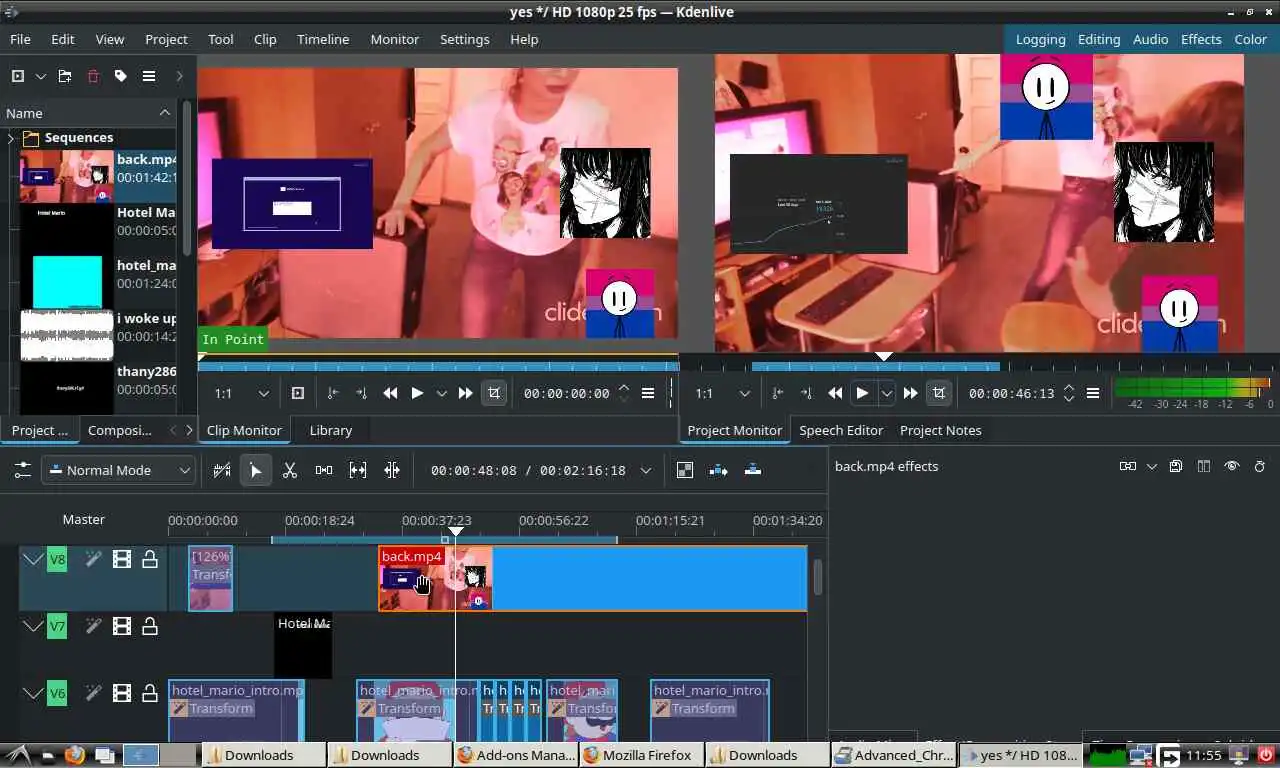Screen dimensions: 1280x768
Task: Open clip monitor 1:1 zoom dropdown
Action: [x=241, y=393]
